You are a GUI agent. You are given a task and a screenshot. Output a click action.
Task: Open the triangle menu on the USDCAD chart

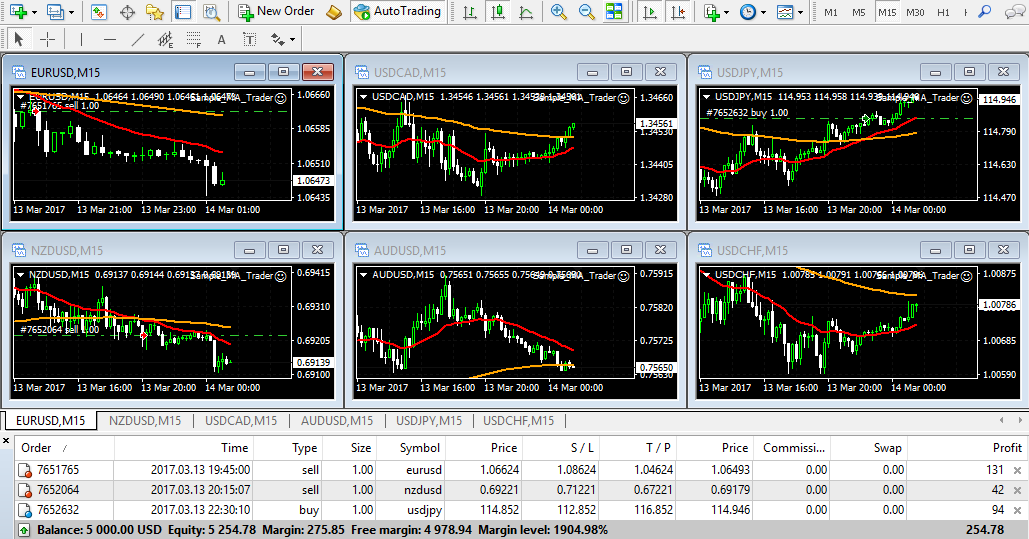(x=363, y=97)
